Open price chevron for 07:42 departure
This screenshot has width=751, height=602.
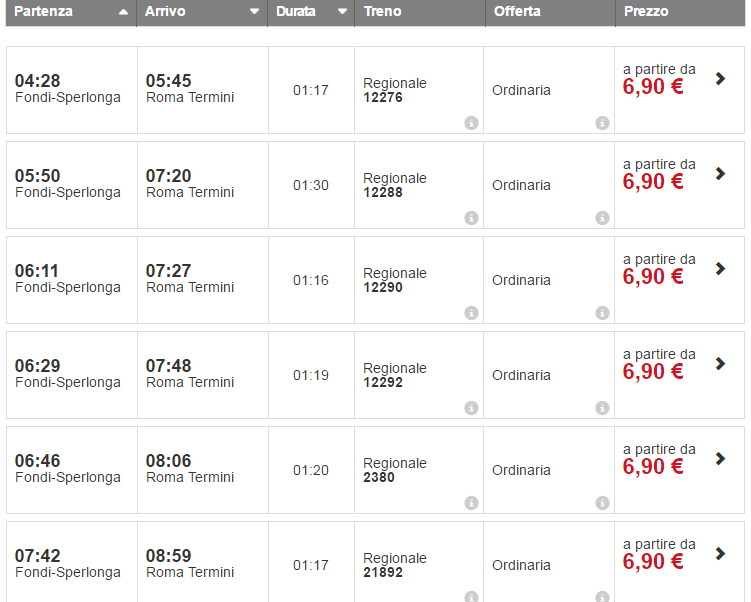[x=720, y=554]
